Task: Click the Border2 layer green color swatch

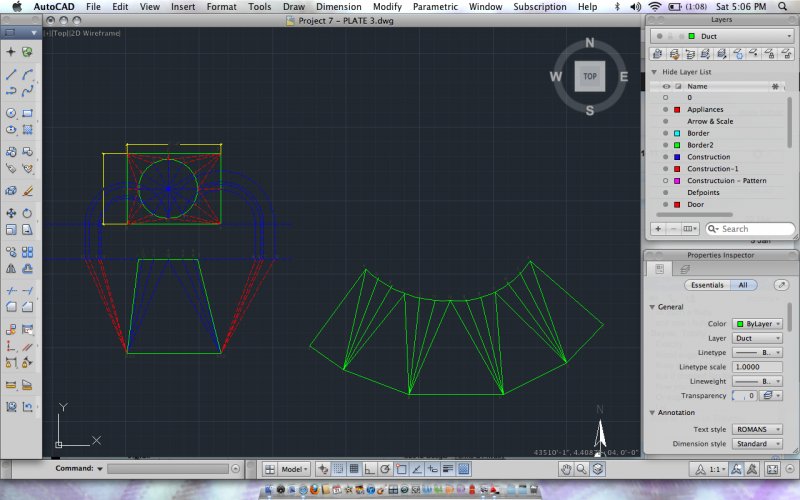Action: click(x=677, y=145)
